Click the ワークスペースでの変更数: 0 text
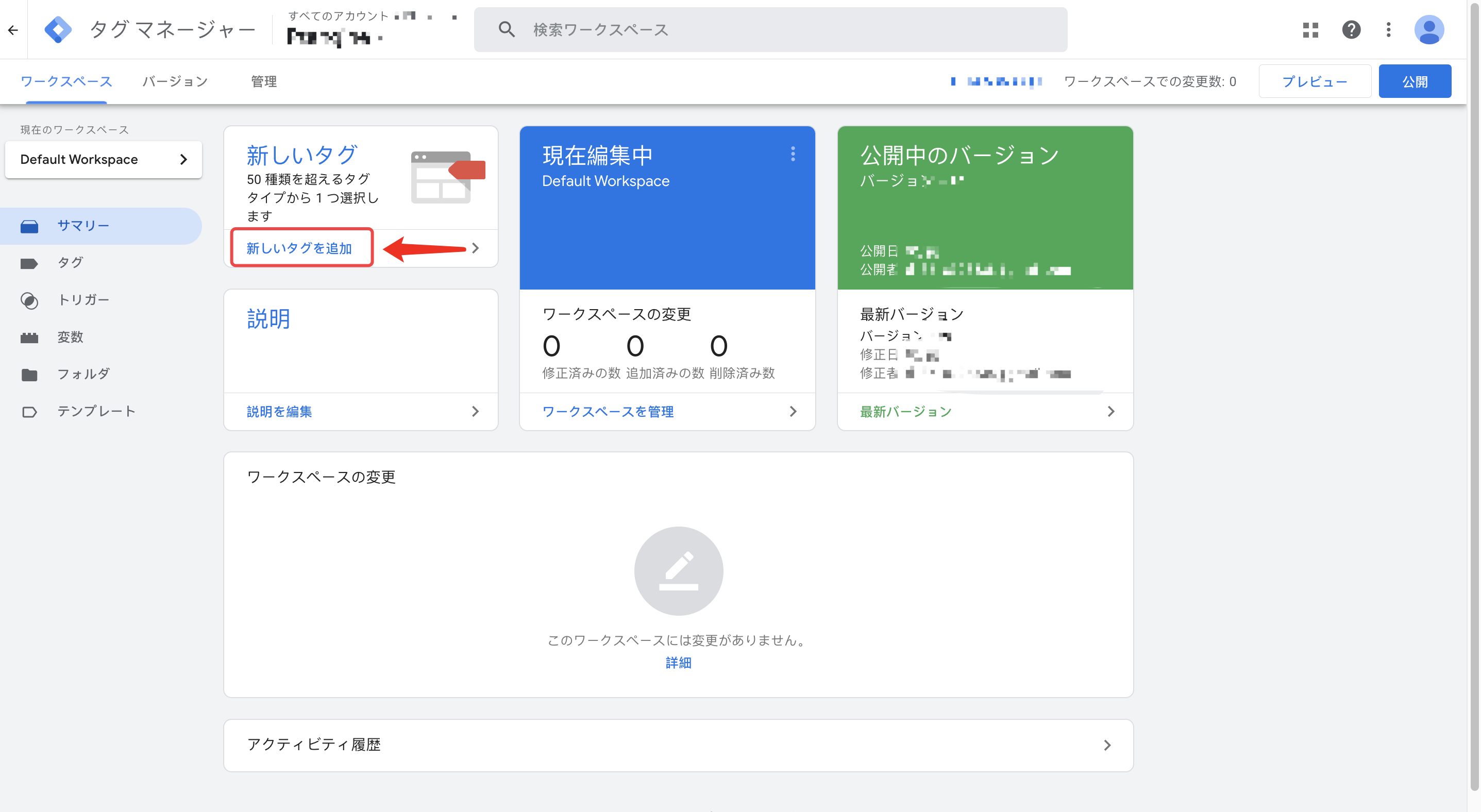The image size is (1481, 812). click(x=1150, y=81)
